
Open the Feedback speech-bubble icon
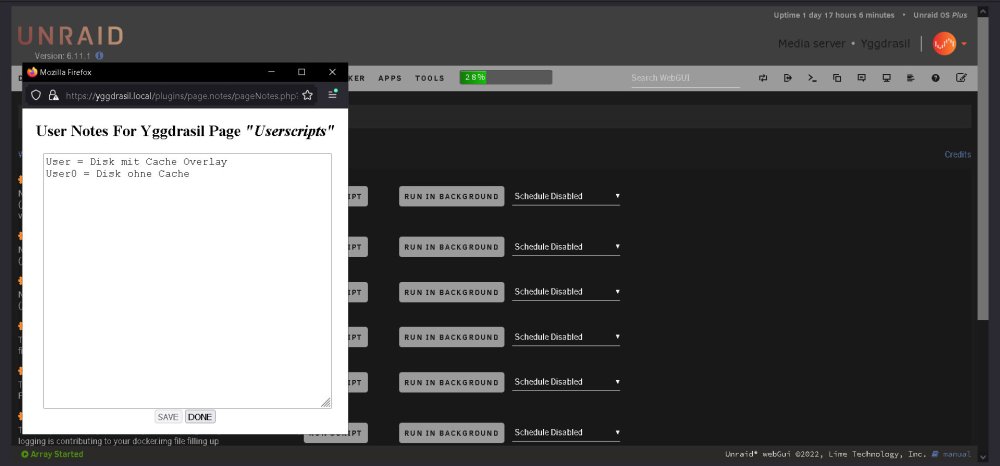(x=862, y=78)
